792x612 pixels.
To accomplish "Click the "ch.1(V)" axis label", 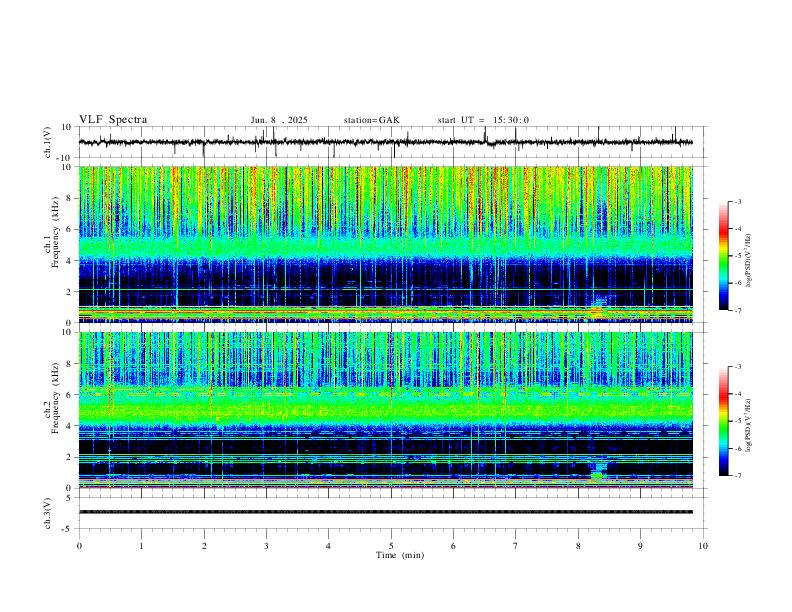I will tap(48, 142).
